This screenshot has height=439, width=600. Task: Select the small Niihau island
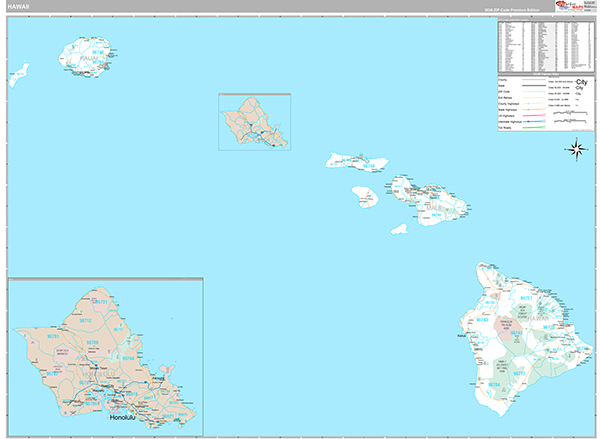[18, 72]
